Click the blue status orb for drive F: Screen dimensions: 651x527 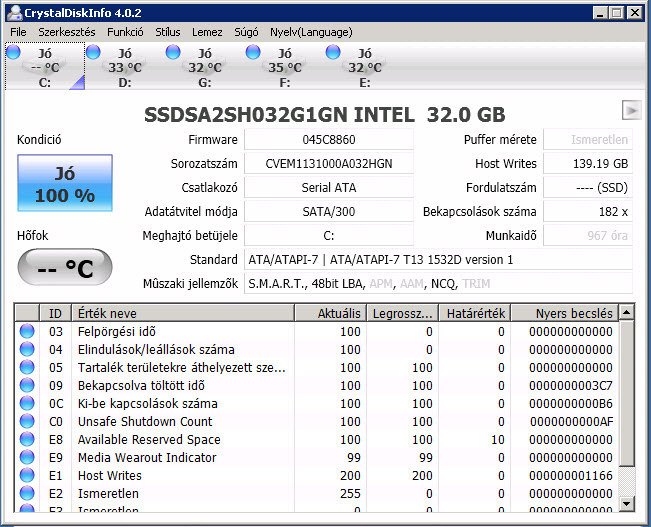253,52
